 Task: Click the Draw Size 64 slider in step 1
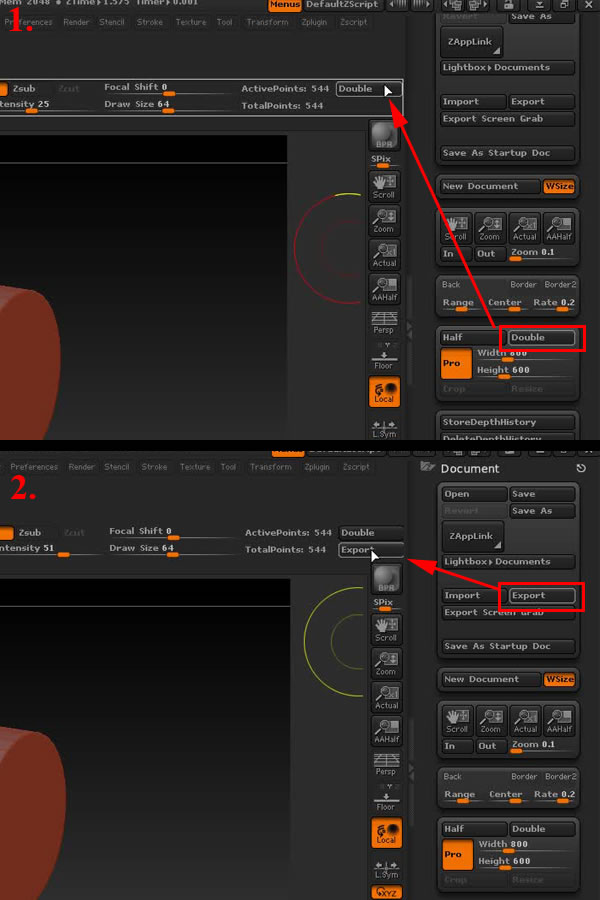coord(167,105)
